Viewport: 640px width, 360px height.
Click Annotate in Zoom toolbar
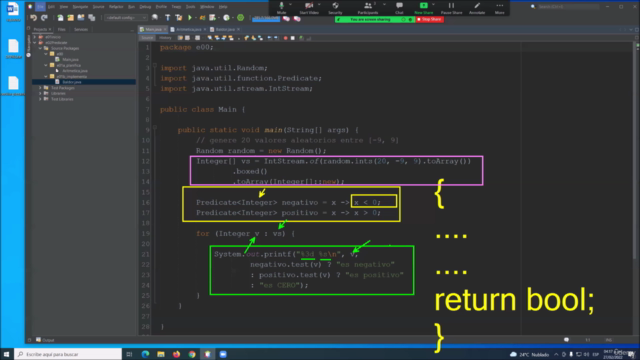click(477, 8)
